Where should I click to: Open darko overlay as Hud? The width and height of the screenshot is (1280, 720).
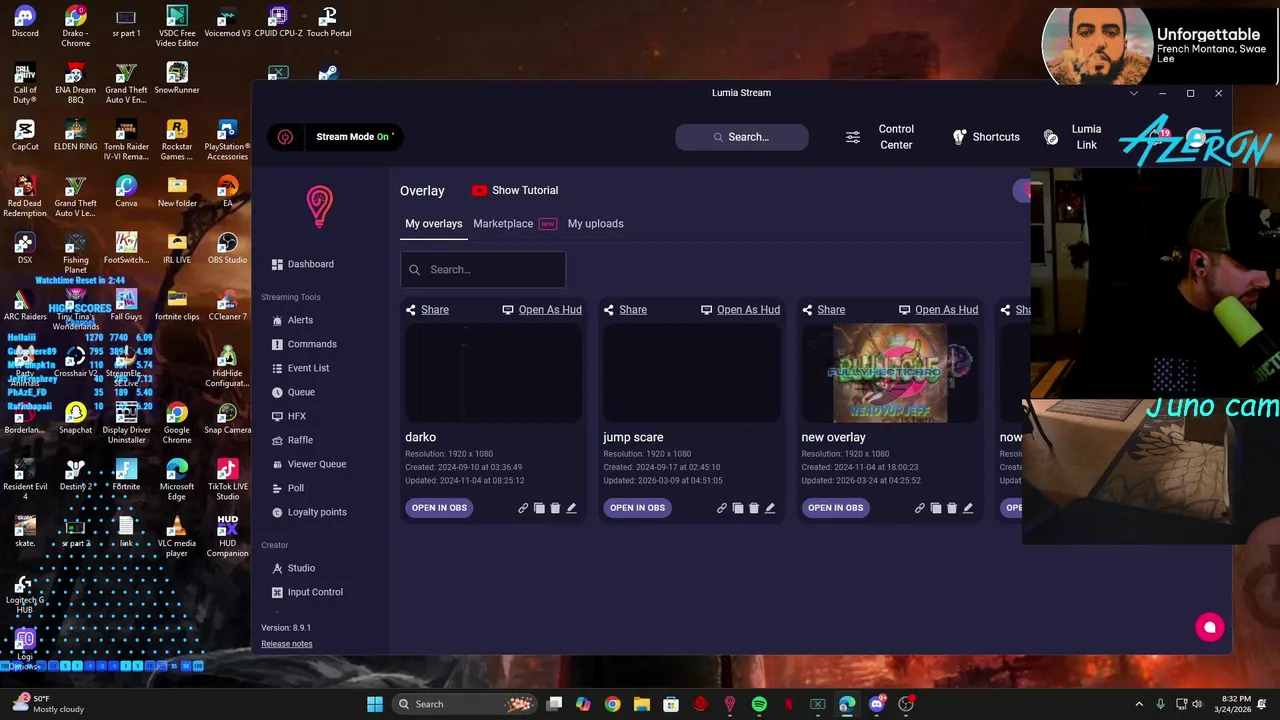[x=542, y=310]
